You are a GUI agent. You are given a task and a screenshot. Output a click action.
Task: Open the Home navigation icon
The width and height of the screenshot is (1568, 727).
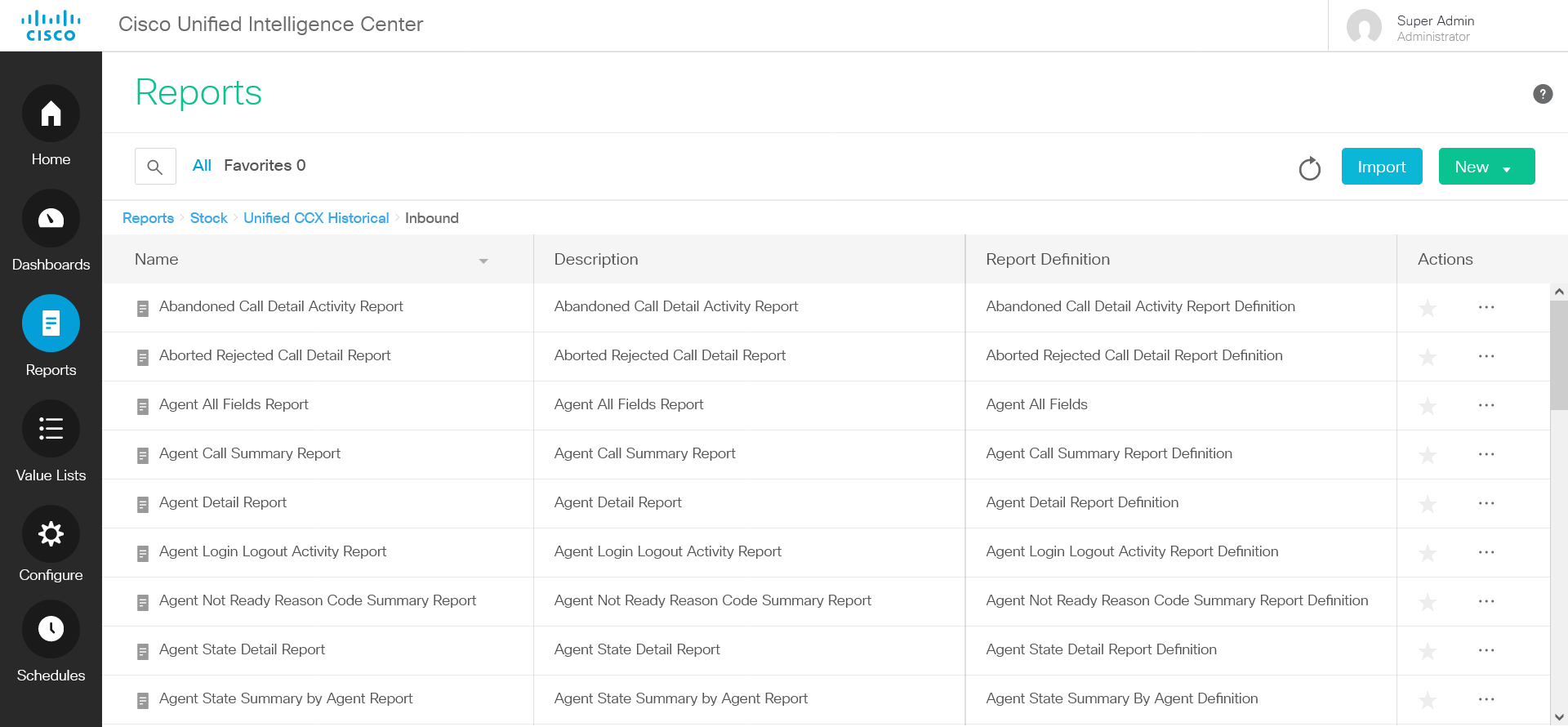(x=51, y=114)
